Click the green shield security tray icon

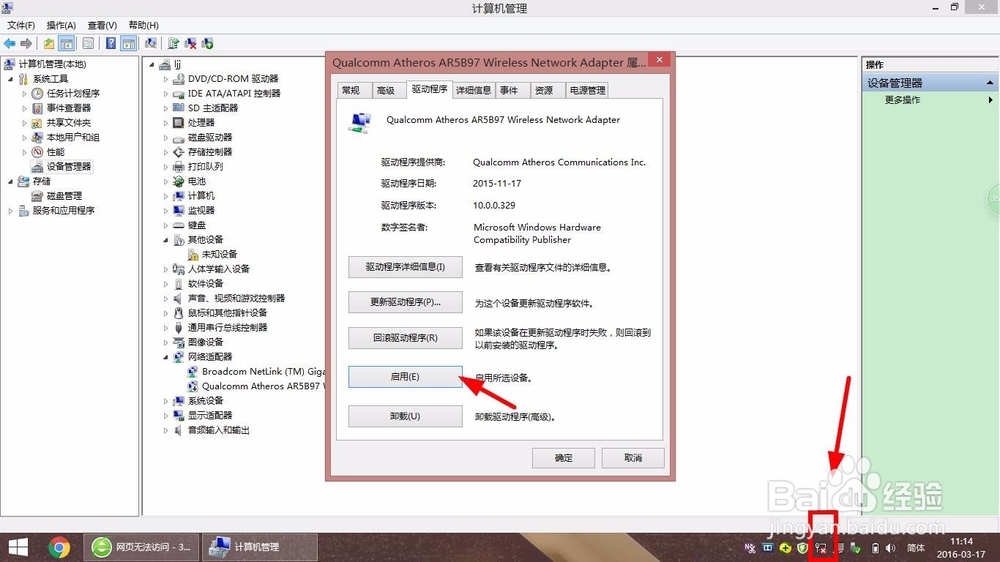[804, 548]
